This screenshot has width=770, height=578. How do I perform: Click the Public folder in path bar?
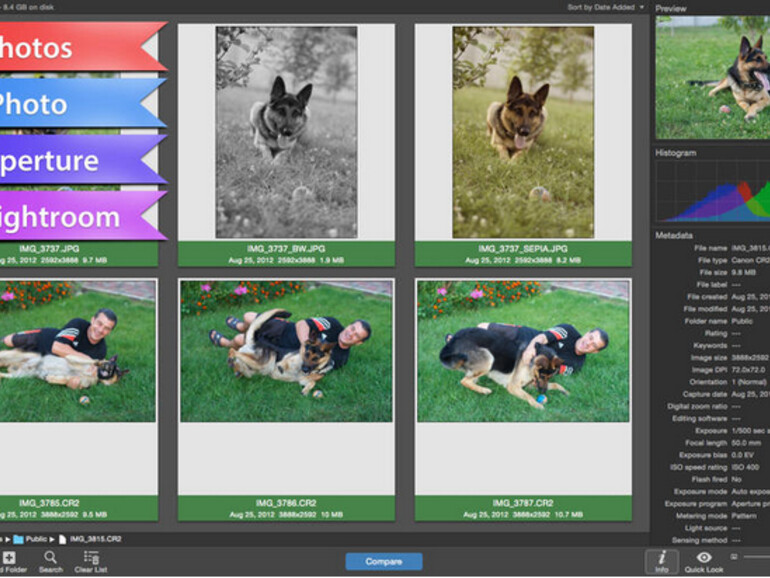[x=30, y=539]
